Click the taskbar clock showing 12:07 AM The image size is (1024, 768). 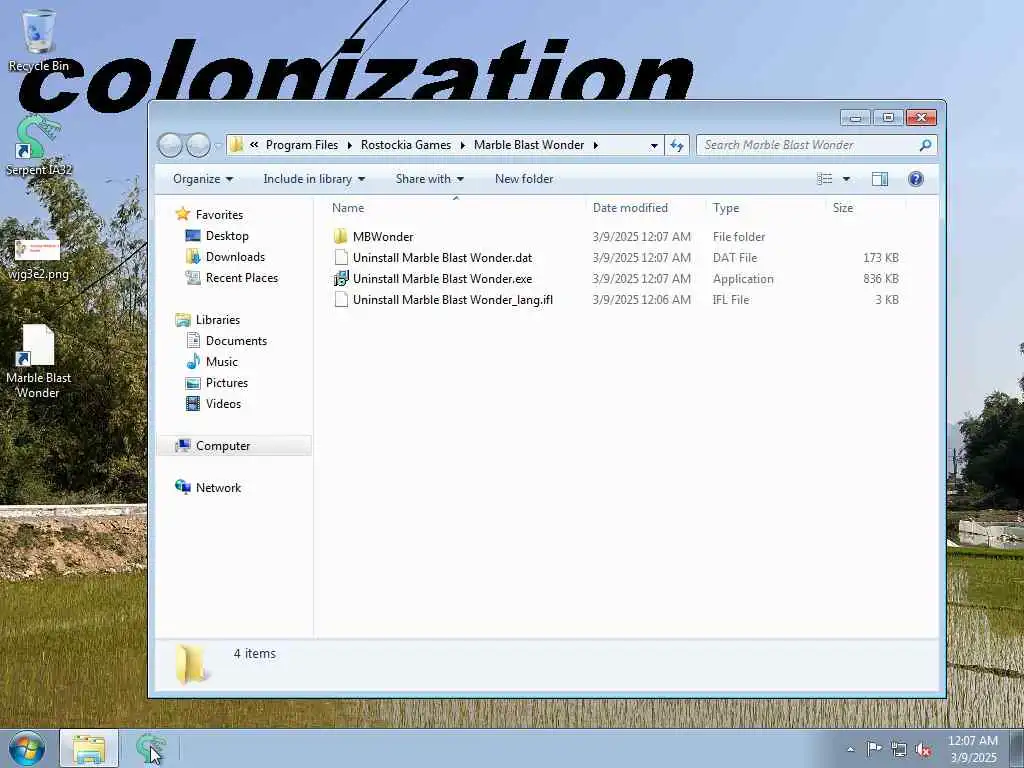[x=972, y=749]
